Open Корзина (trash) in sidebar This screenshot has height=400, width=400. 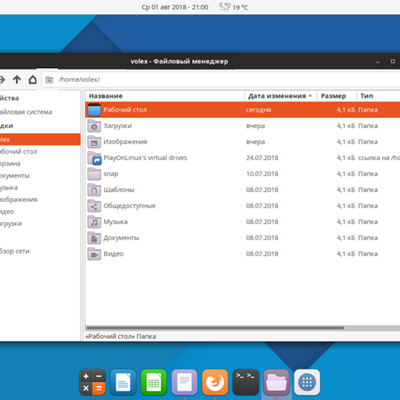tap(10, 163)
